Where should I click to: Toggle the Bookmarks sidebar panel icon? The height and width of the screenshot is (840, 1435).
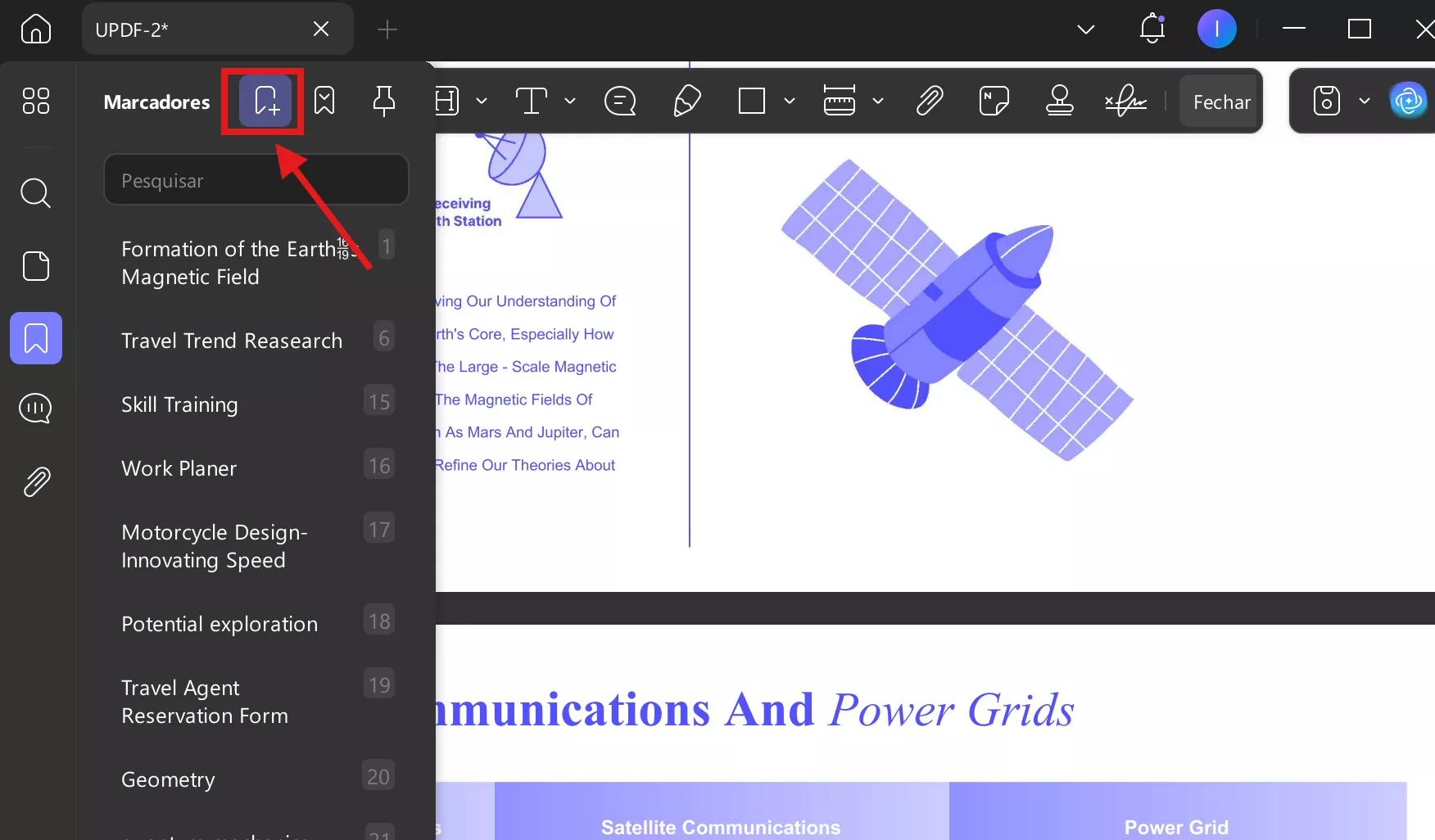pos(35,338)
